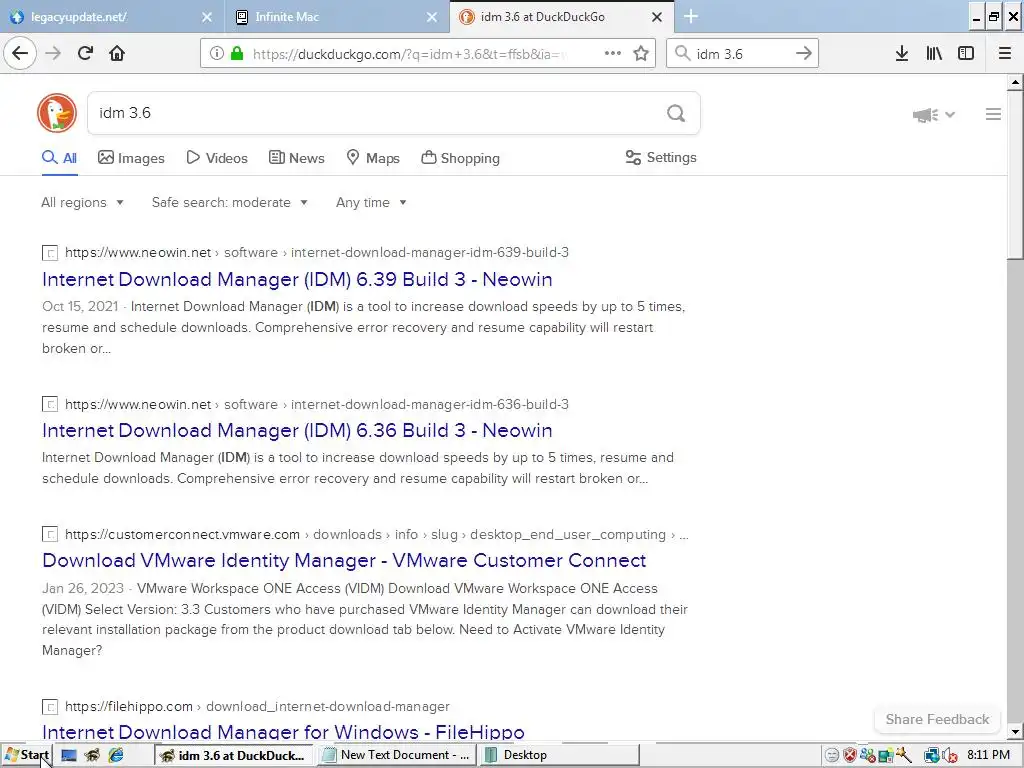
Task: Expand the Any time filter
Action: tap(371, 202)
